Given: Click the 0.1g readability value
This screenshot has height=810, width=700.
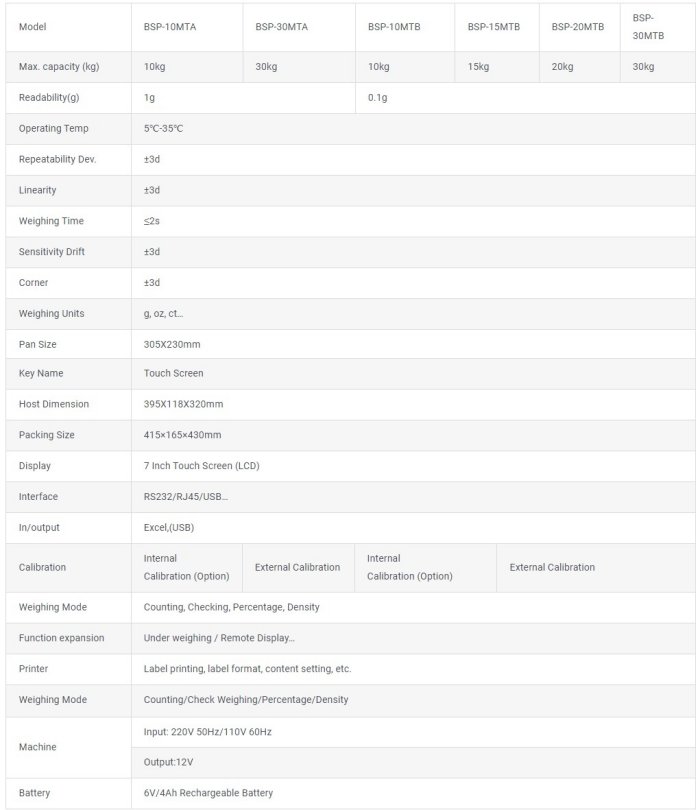Looking at the screenshot, I should tap(377, 97).
